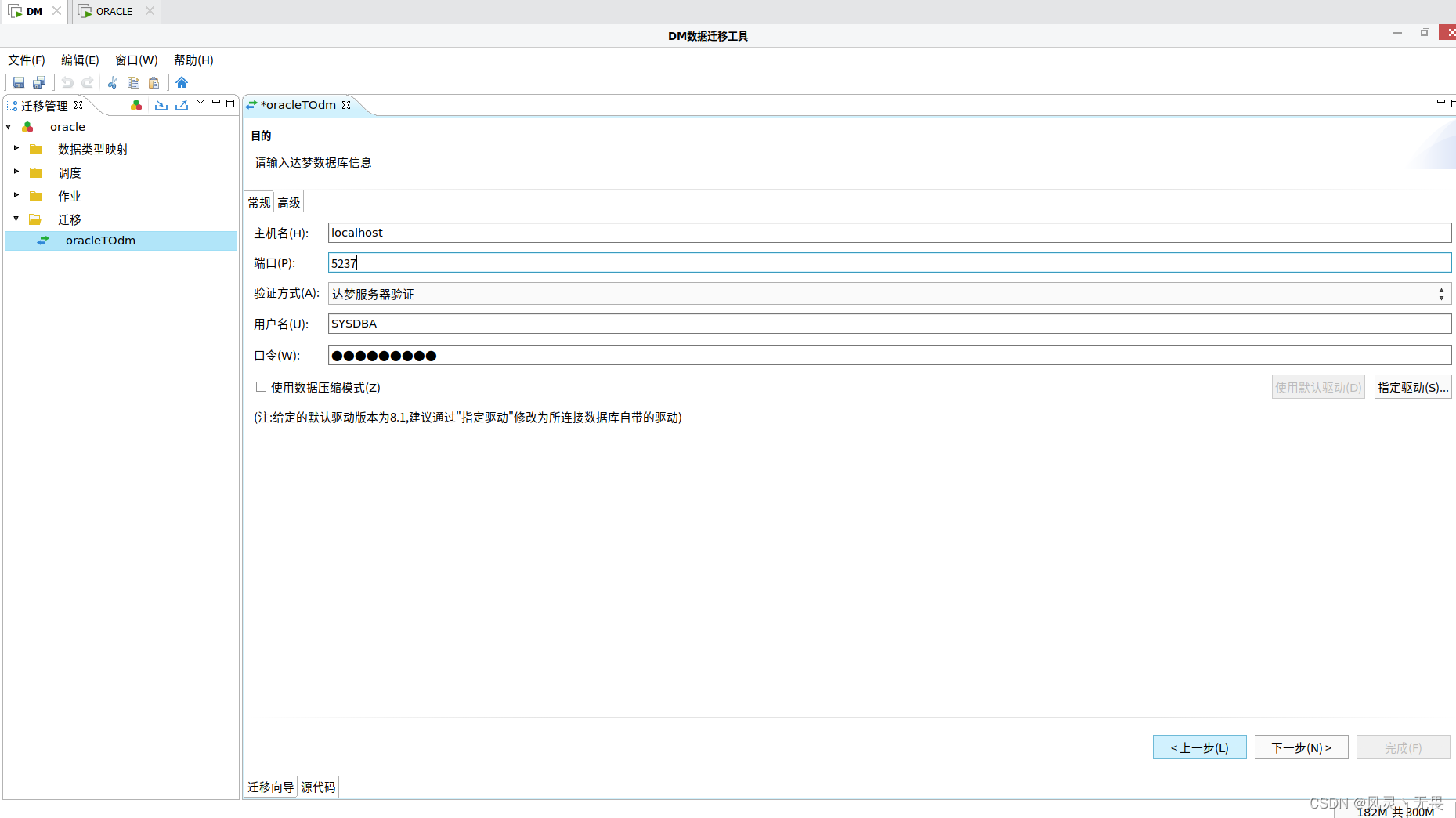1456x818 pixels.
Task: Click the 作业 folder icon
Action: (36, 197)
